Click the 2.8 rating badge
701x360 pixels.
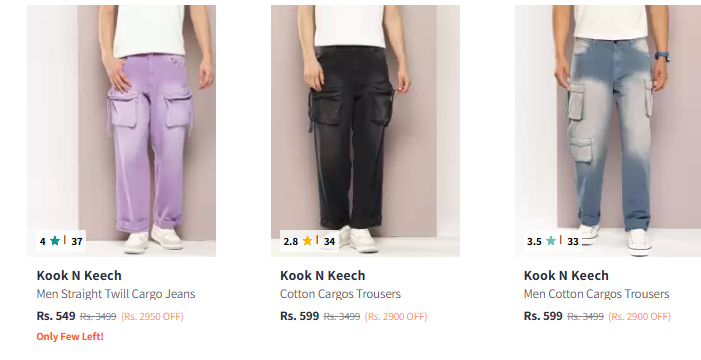(x=291, y=241)
